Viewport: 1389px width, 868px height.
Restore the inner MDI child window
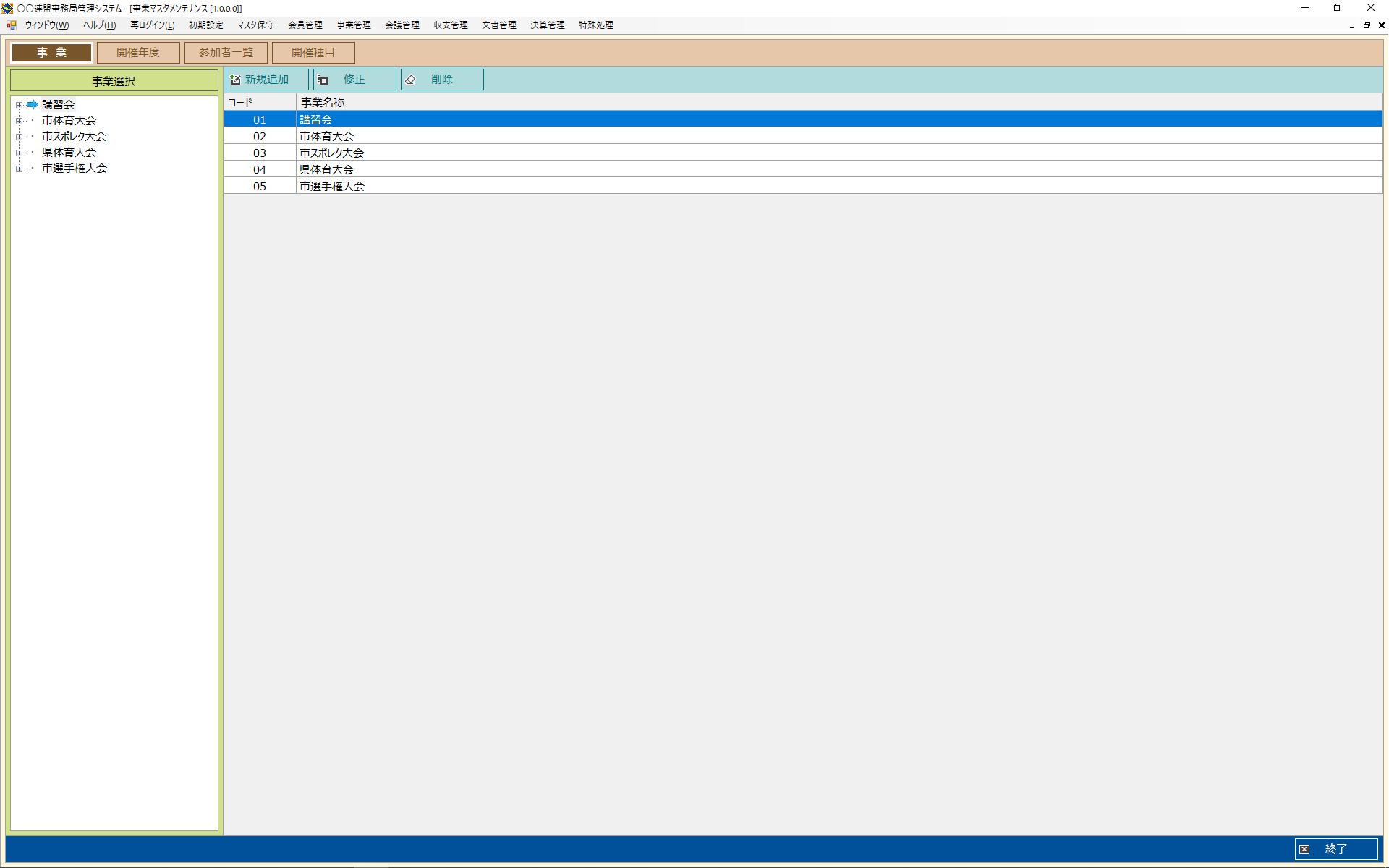pos(1367,25)
